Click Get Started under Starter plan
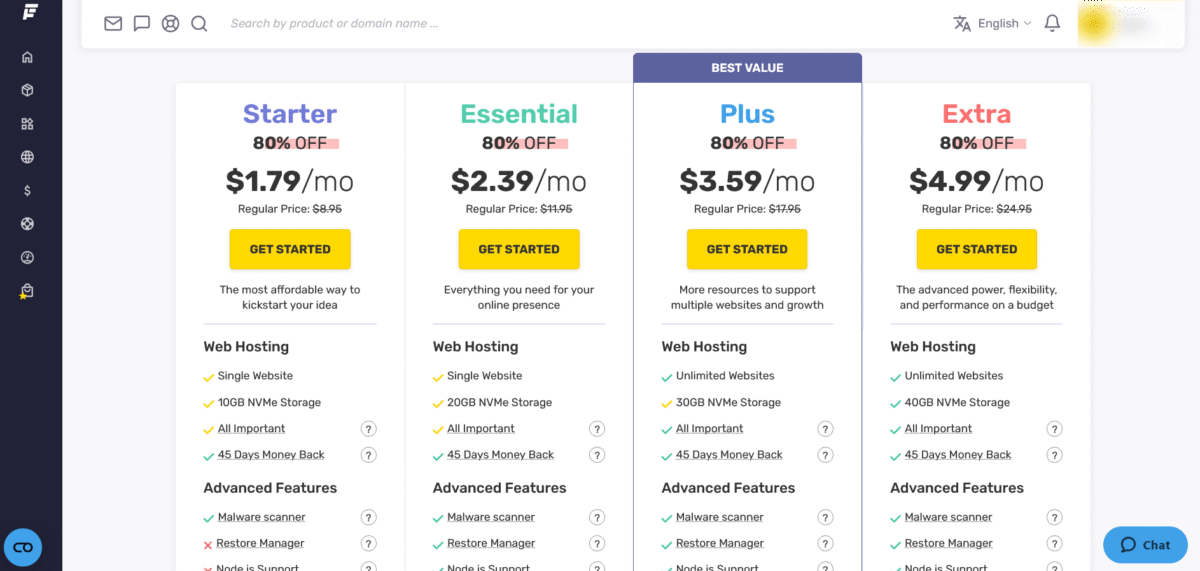The image size is (1200, 571). (290, 249)
